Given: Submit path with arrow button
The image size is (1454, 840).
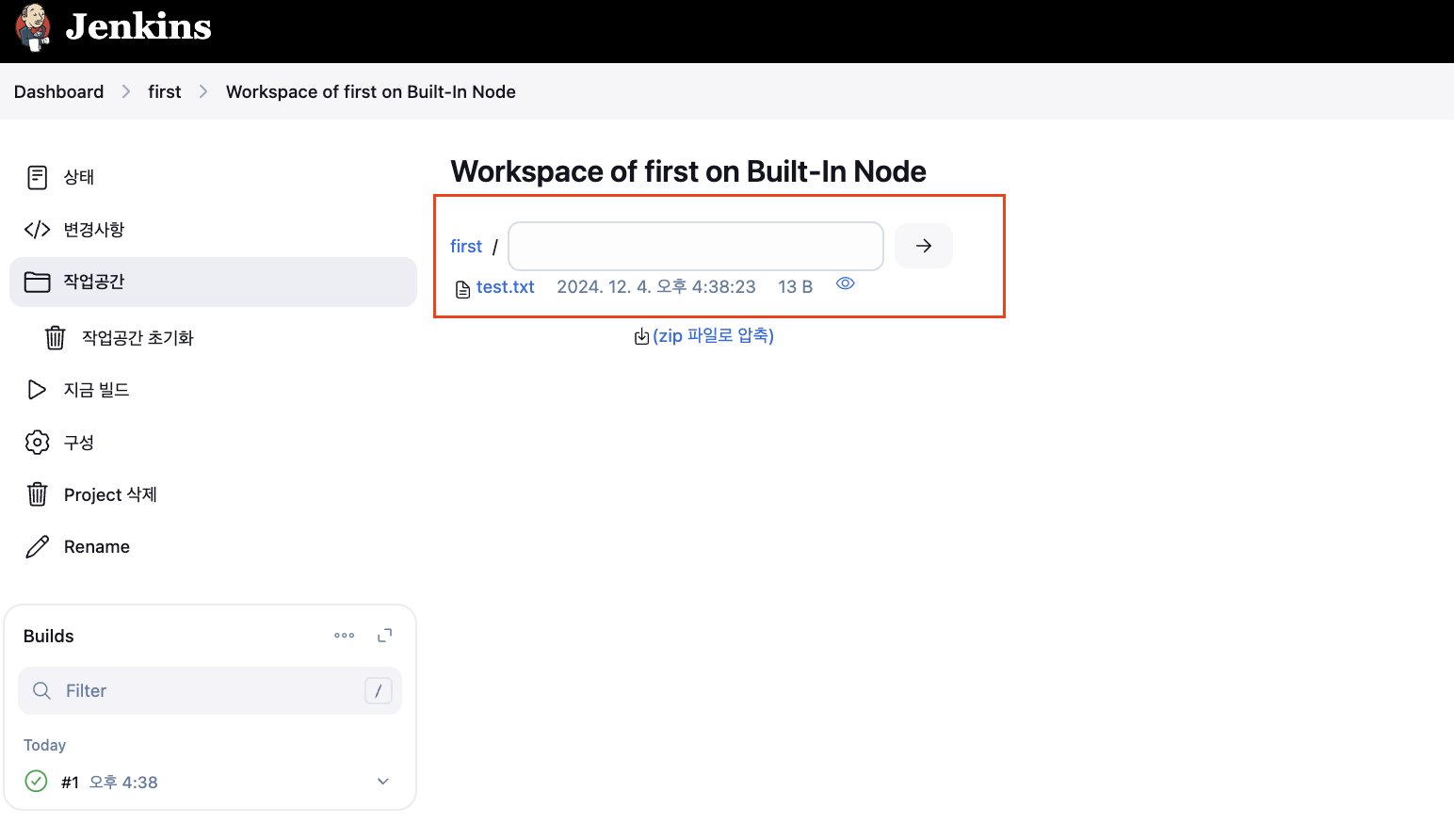Looking at the screenshot, I should [924, 246].
